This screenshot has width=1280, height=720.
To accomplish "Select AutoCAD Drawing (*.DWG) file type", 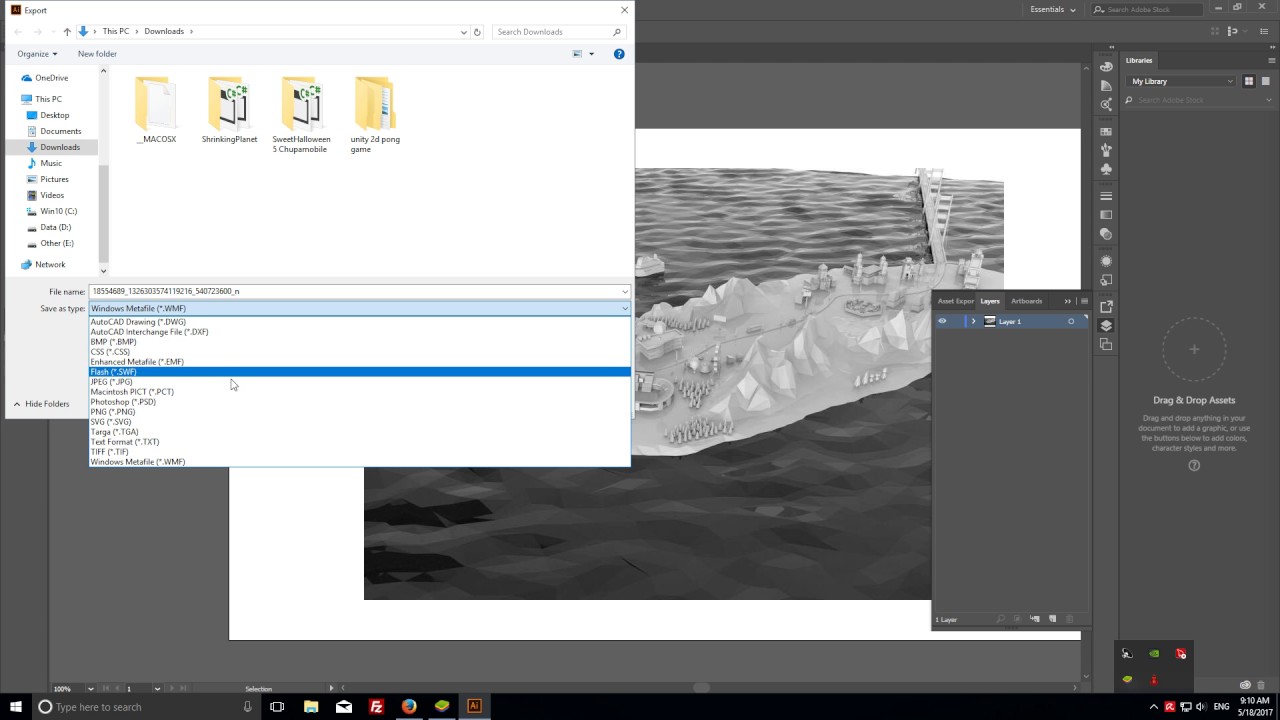I will (x=360, y=322).
